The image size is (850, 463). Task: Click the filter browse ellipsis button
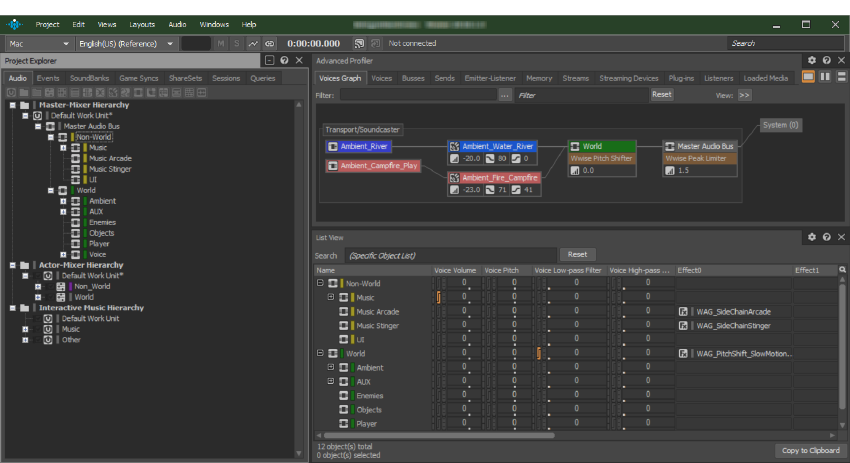[505, 95]
